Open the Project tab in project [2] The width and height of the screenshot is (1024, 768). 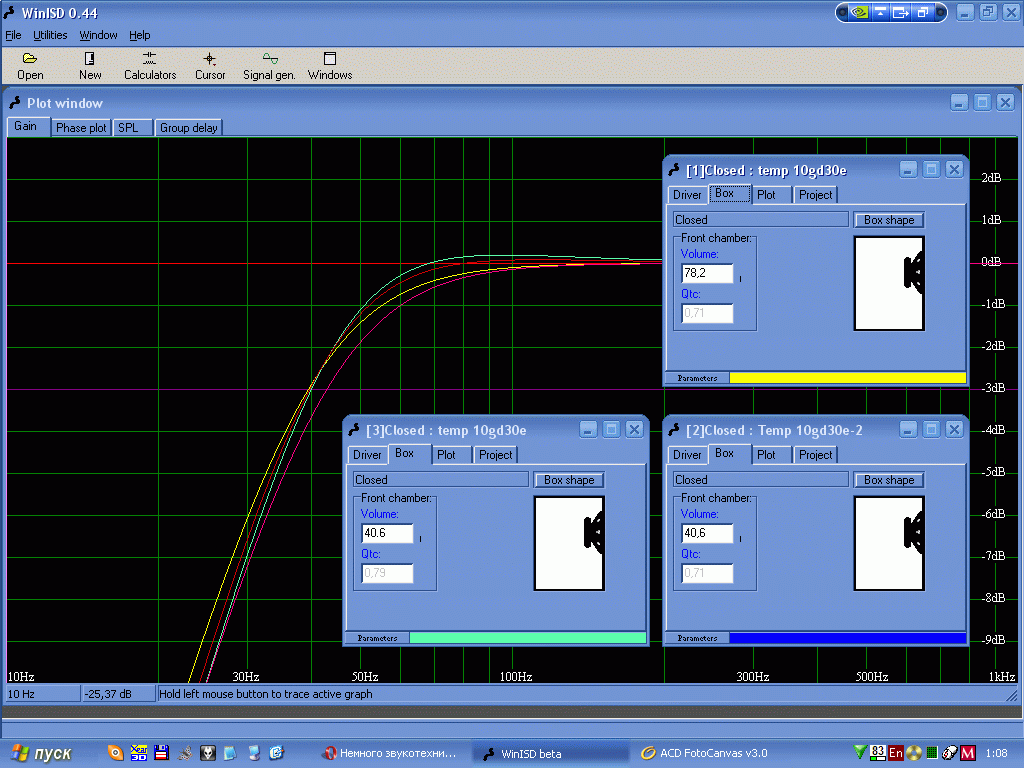815,455
